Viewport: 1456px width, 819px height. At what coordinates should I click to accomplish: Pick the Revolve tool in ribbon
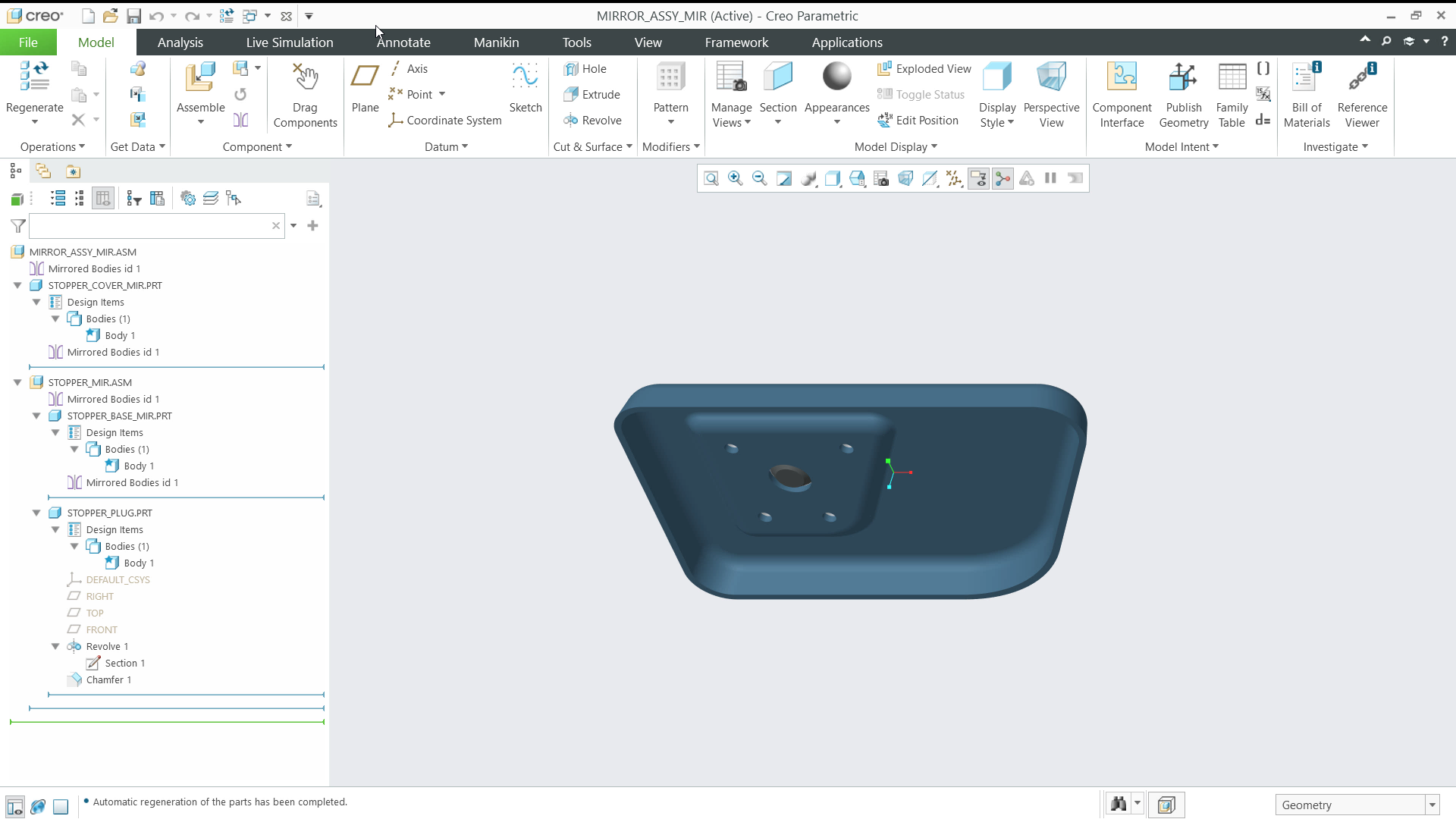point(592,121)
